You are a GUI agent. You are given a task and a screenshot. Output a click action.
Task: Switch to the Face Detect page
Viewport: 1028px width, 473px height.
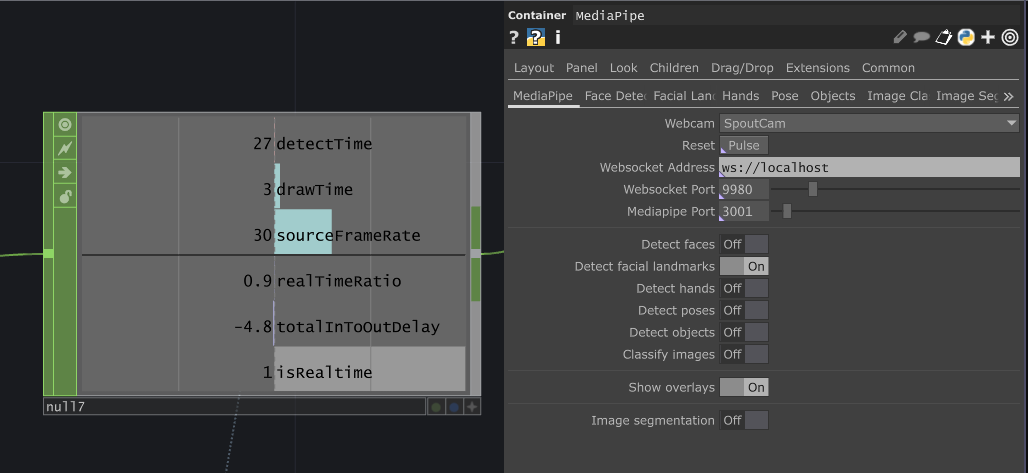coord(616,96)
